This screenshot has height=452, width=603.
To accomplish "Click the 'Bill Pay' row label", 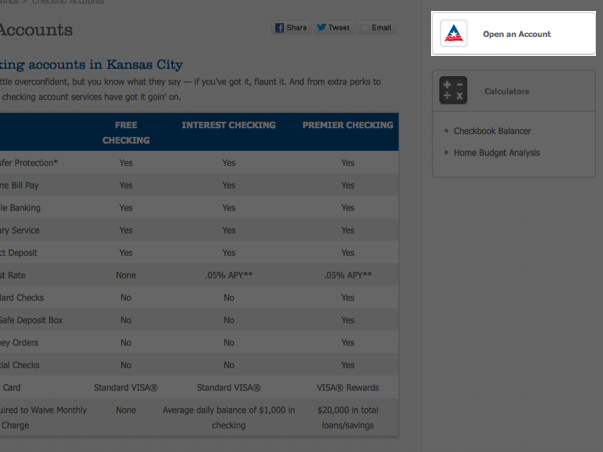I will click(19, 185).
